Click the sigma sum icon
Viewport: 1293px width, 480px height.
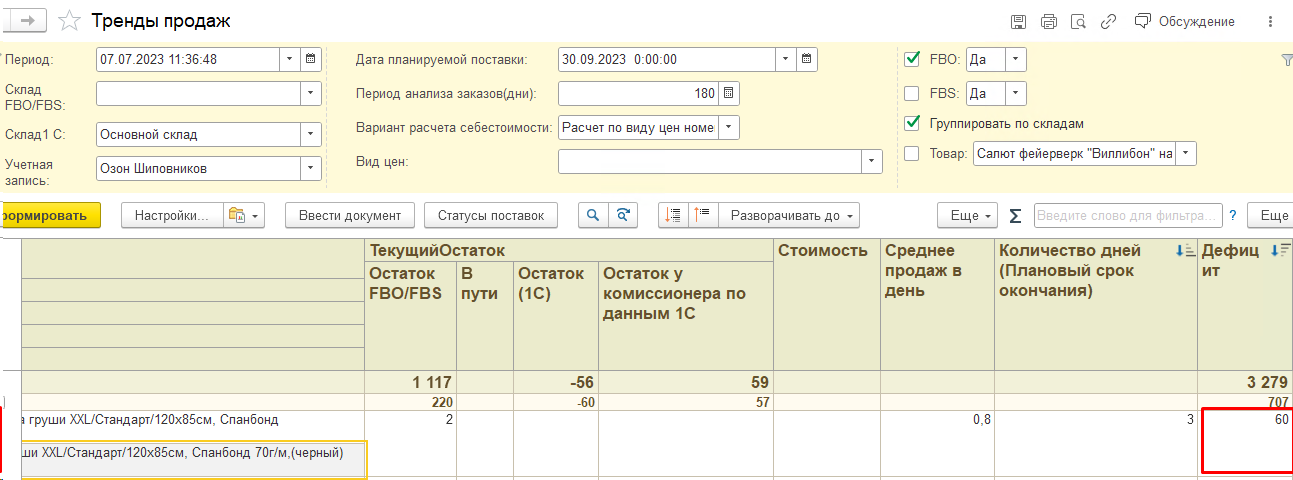1015,215
